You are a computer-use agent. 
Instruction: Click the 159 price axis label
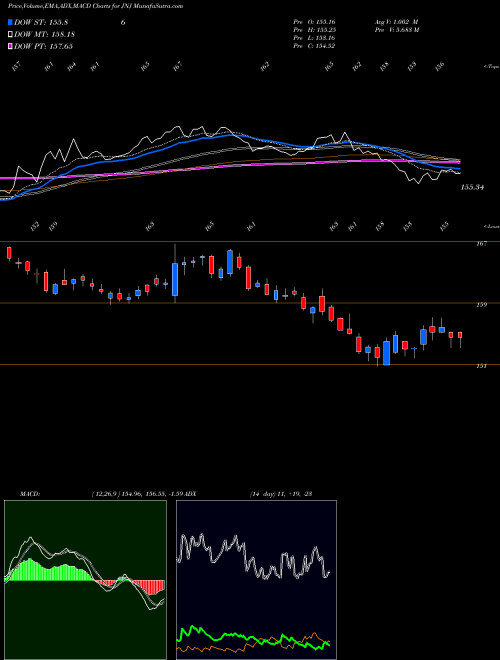[x=482, y=305]
